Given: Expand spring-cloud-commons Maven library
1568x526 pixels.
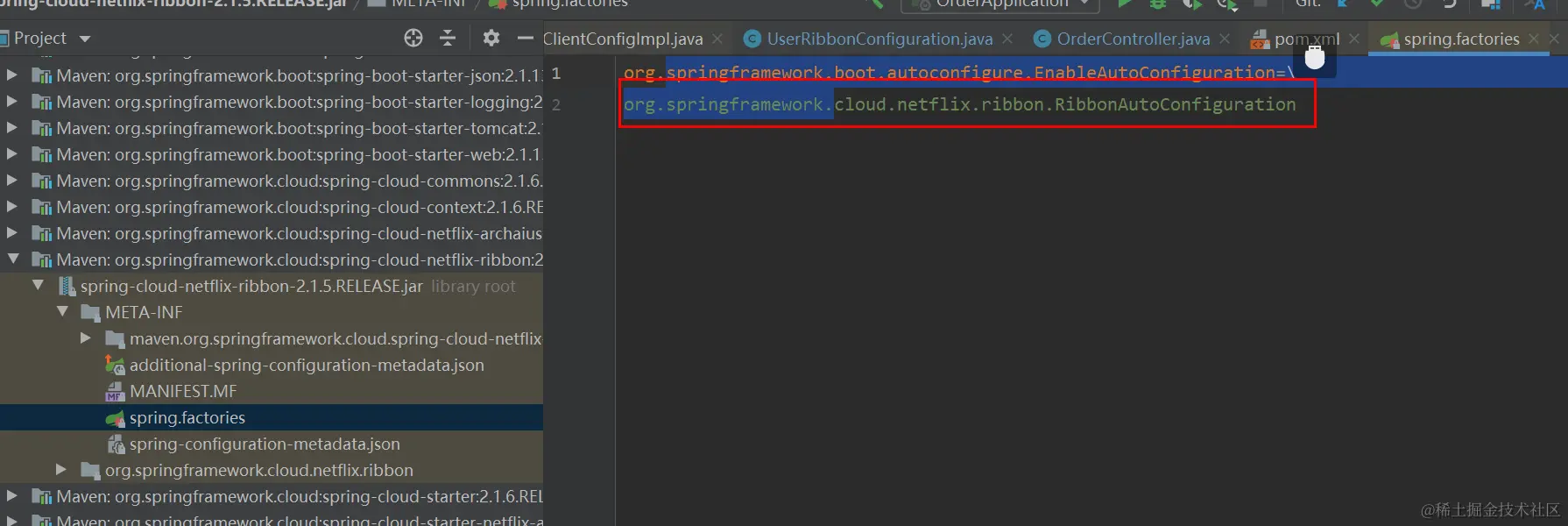Looking at the screenshot, I should 12,181.
